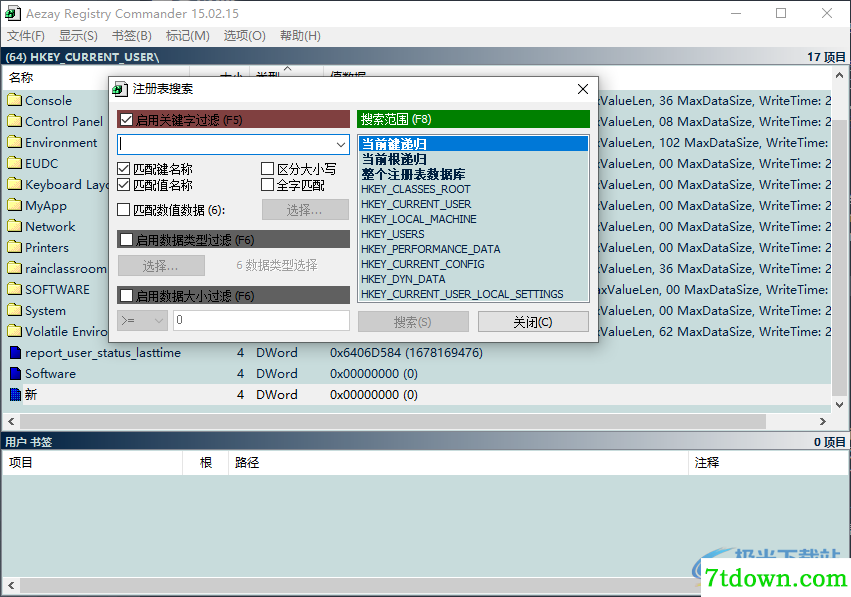This screenshot has height=597, width=851.
Task: Select HKEY_CURRENT_USER in scope list
Action: 473,204
